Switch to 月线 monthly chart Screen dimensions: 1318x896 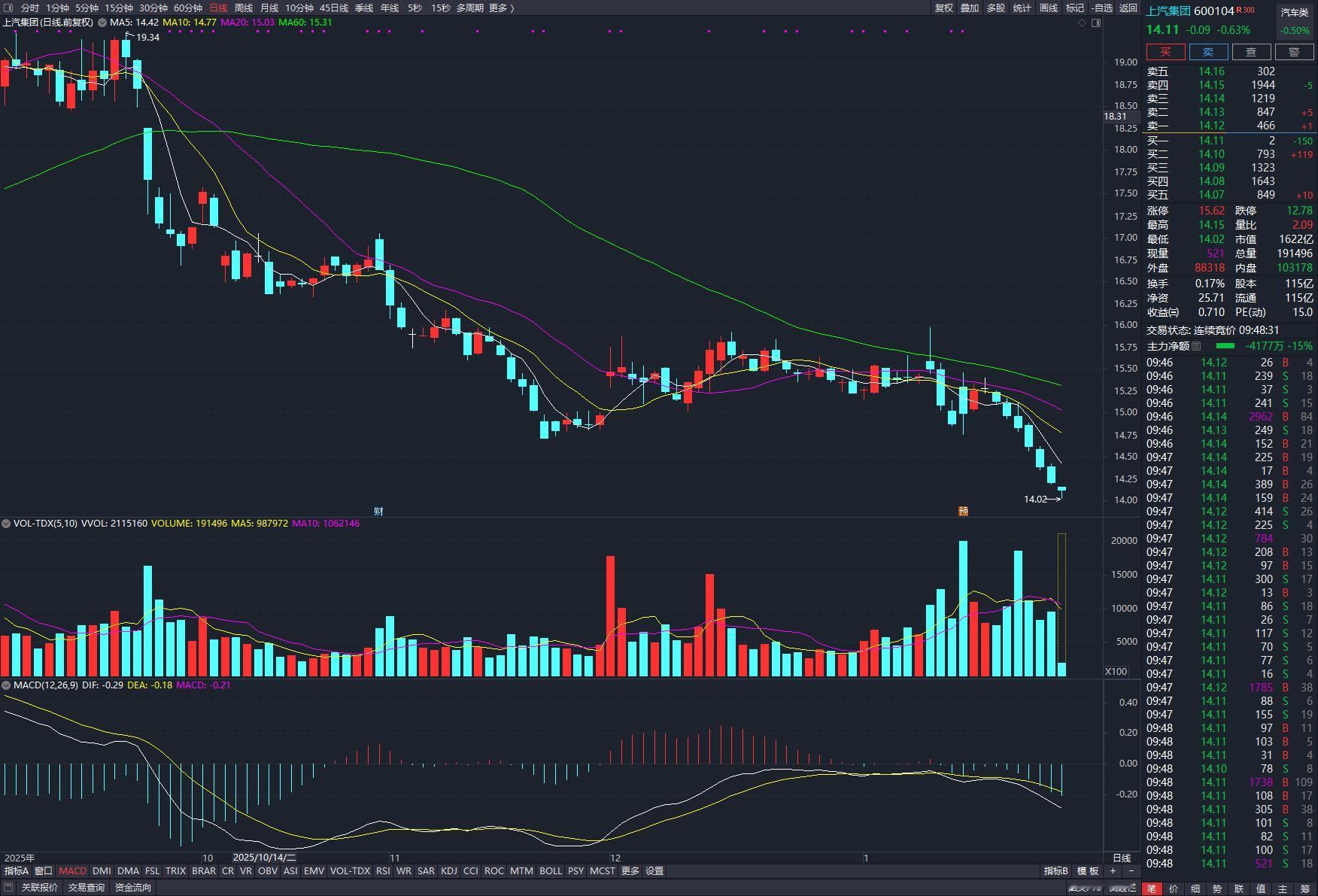(269, 8)
